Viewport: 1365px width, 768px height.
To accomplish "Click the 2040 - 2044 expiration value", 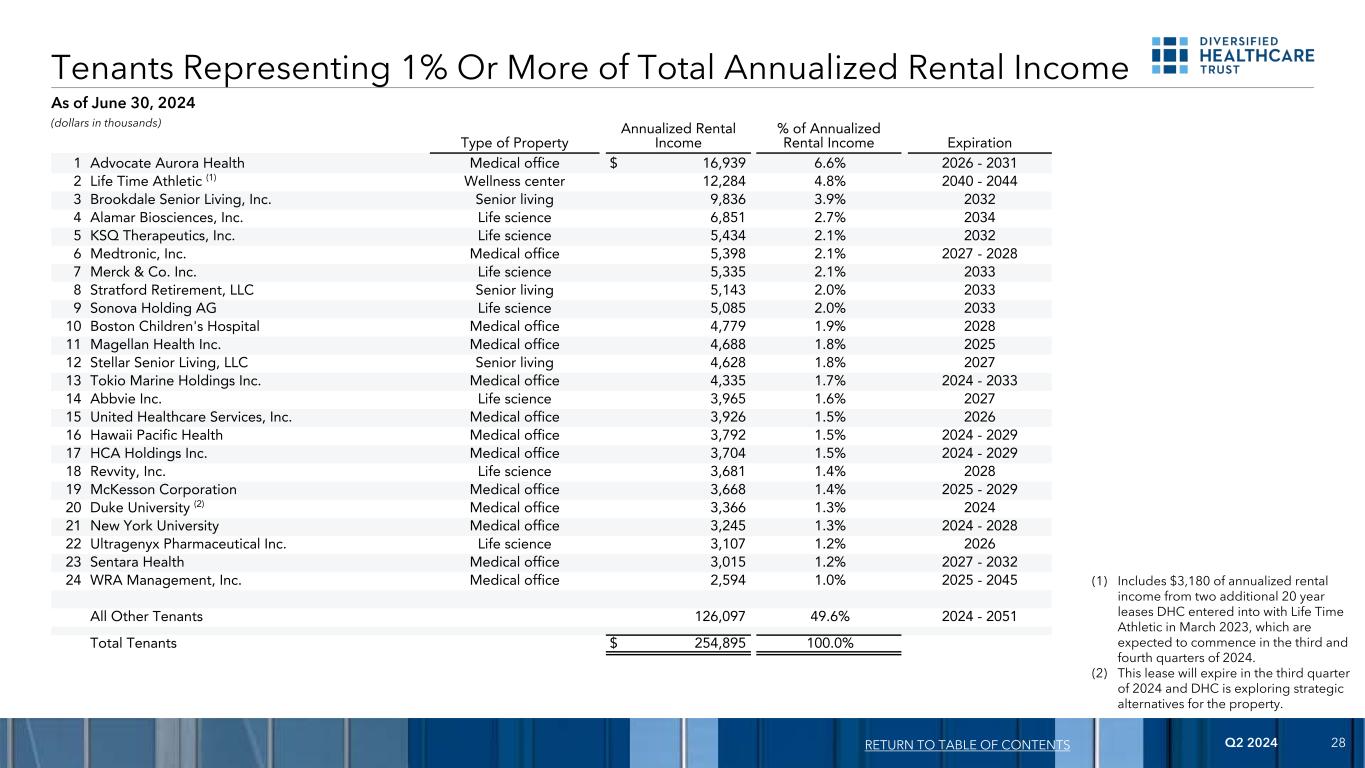I will [979, 181].
